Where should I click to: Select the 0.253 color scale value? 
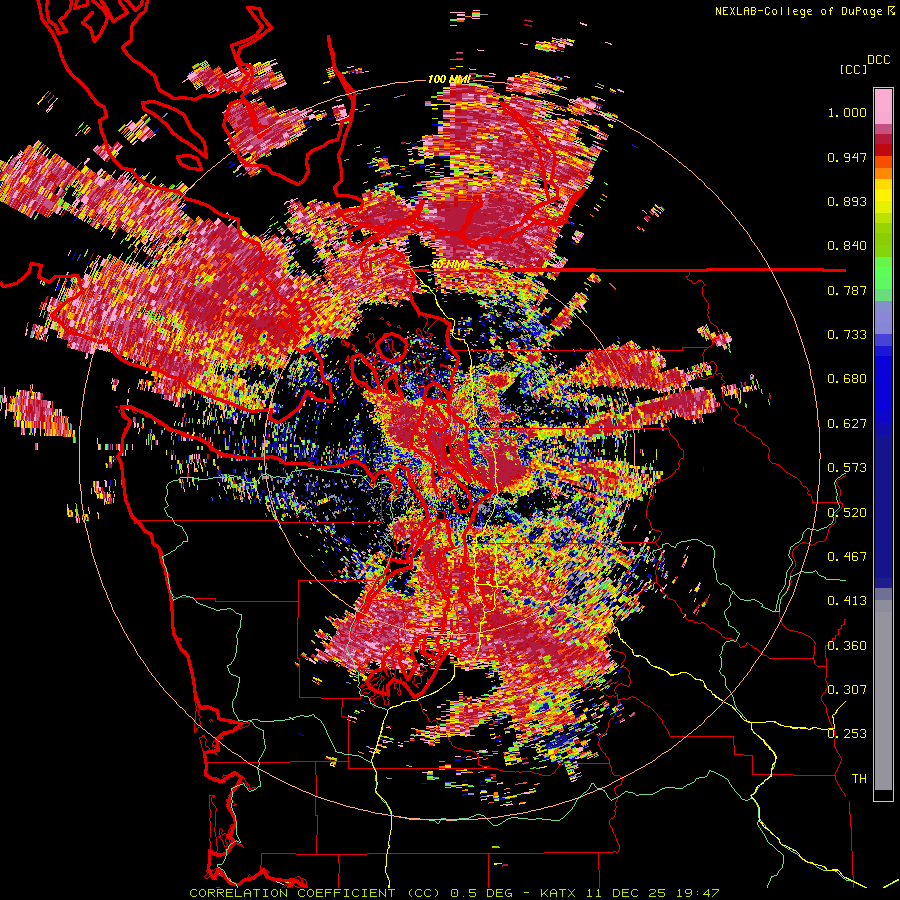coord(847,734)
